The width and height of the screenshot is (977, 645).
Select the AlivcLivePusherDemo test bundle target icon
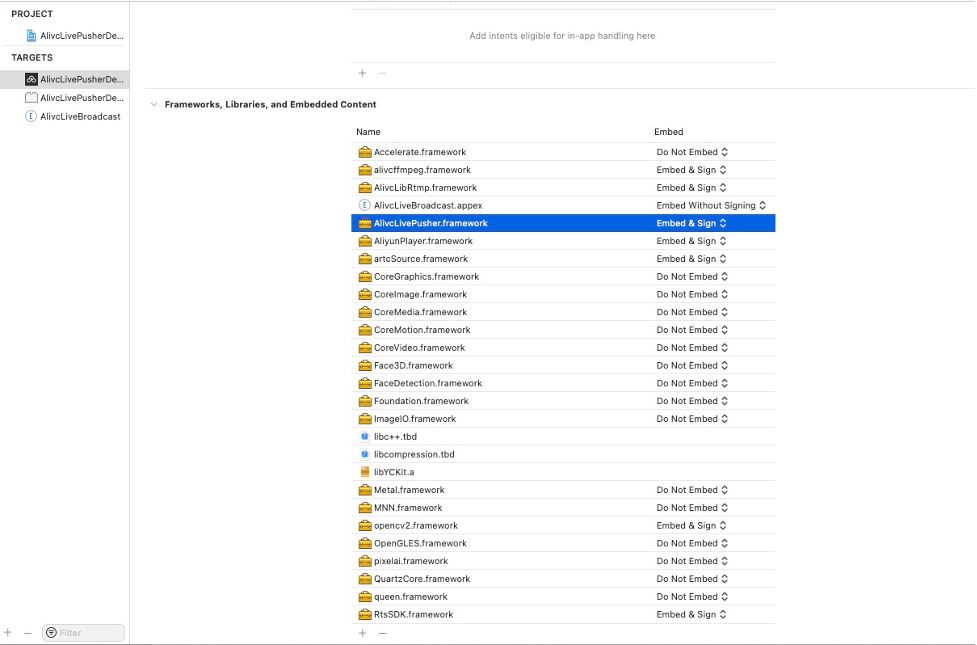[x=31, y=98]
